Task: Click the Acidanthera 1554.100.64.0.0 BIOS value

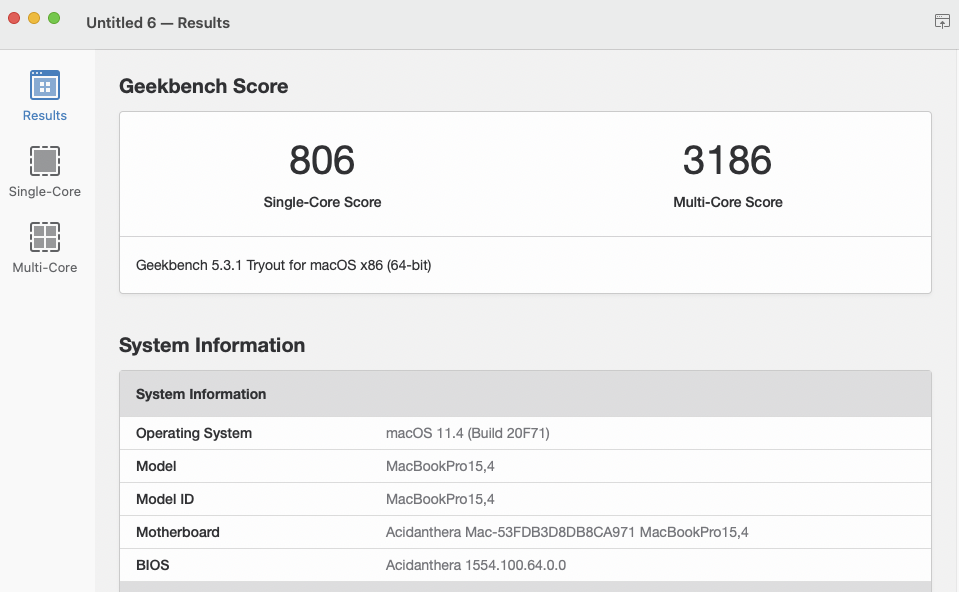Action: 476,565
